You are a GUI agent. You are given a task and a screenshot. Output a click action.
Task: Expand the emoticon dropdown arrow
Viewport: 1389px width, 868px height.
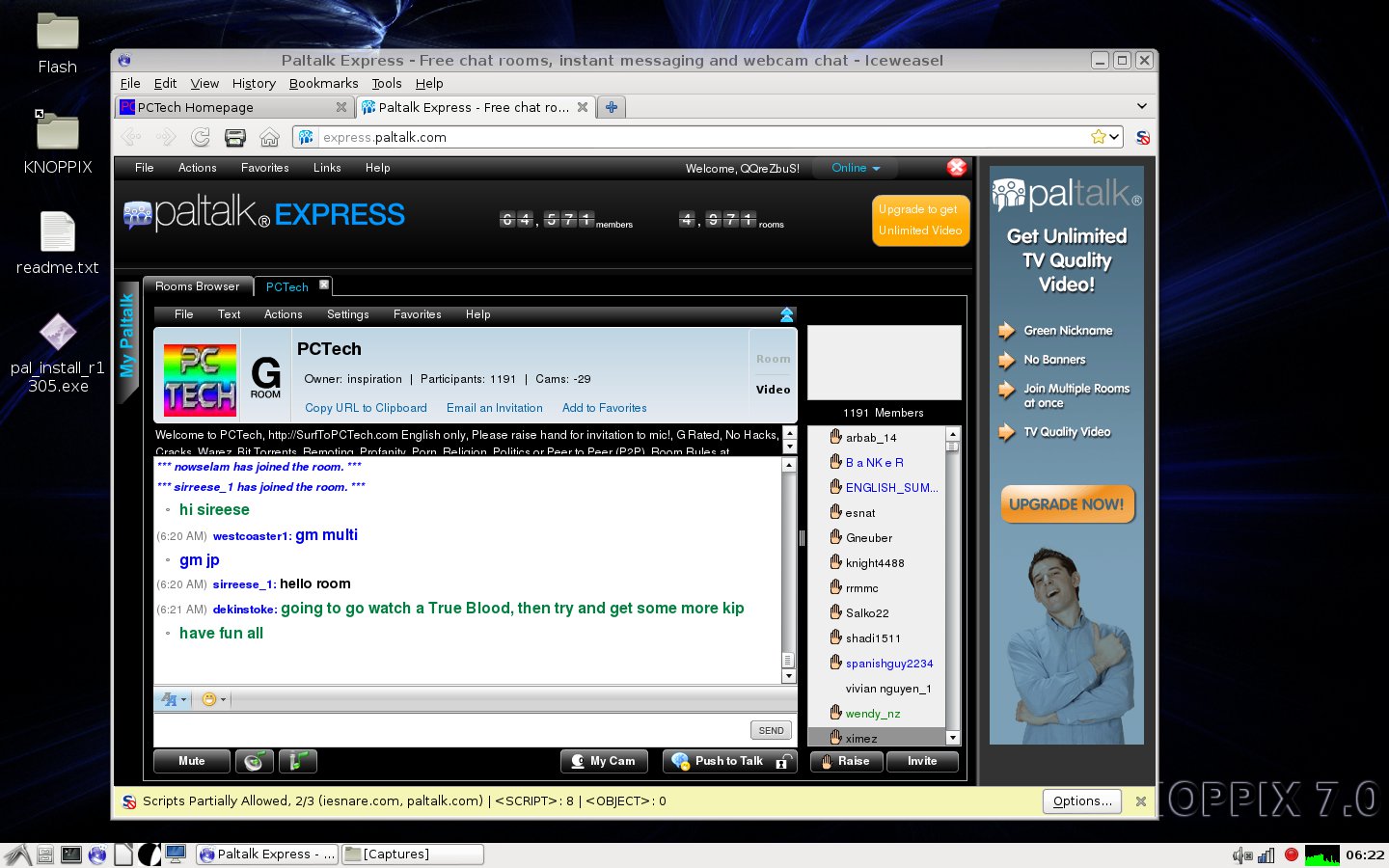224,700
